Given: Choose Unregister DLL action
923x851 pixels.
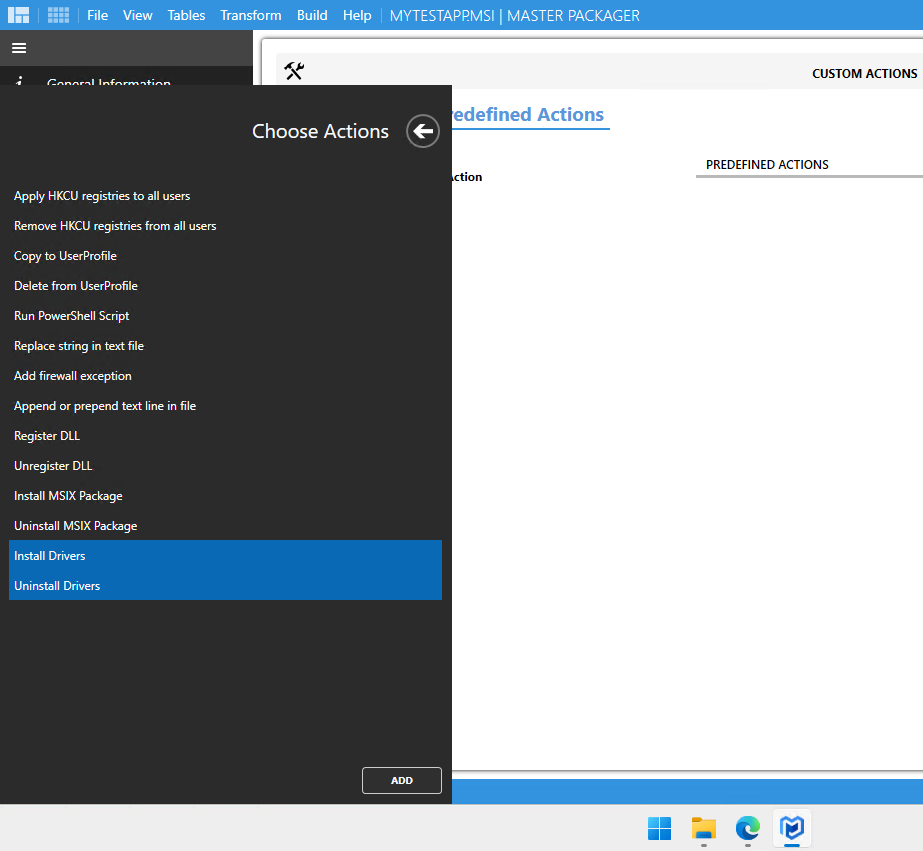Looking at the screenshot, I should pyautogui.click(x=225, y=466).
